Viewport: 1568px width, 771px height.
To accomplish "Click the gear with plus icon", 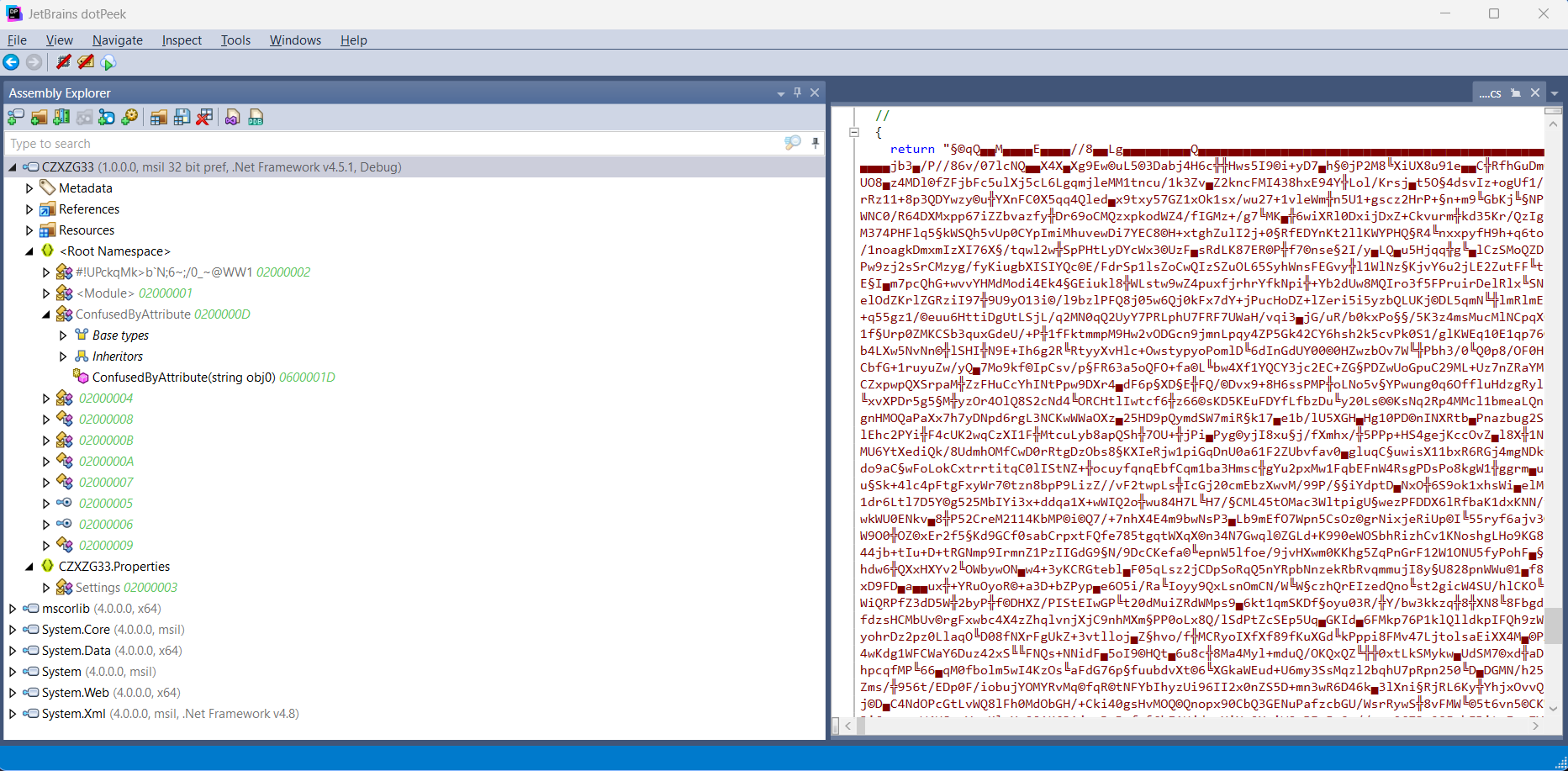I will coord(129,118).
